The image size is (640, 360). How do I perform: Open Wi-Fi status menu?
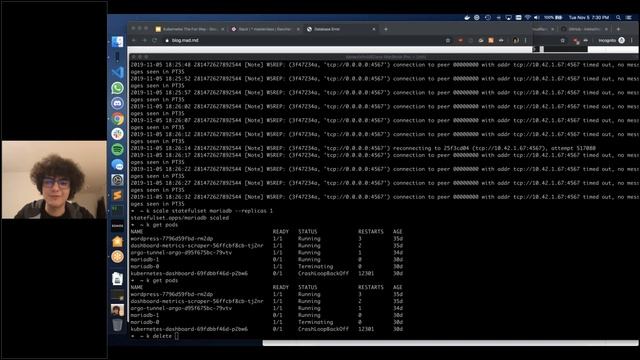[x=528, y=18]
